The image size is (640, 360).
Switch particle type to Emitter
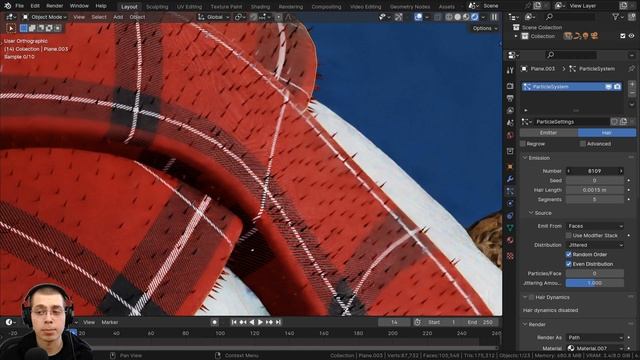[548, 133]
